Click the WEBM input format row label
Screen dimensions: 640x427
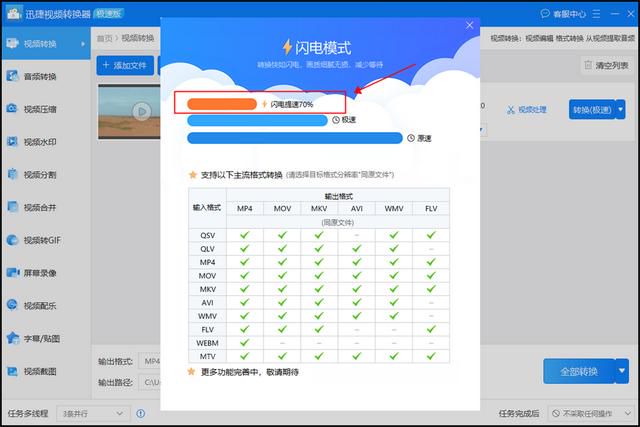(x=207, y=343)
